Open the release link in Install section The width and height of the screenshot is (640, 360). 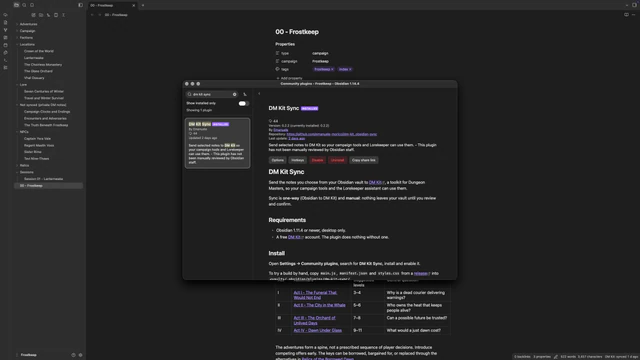pos(422,273)
